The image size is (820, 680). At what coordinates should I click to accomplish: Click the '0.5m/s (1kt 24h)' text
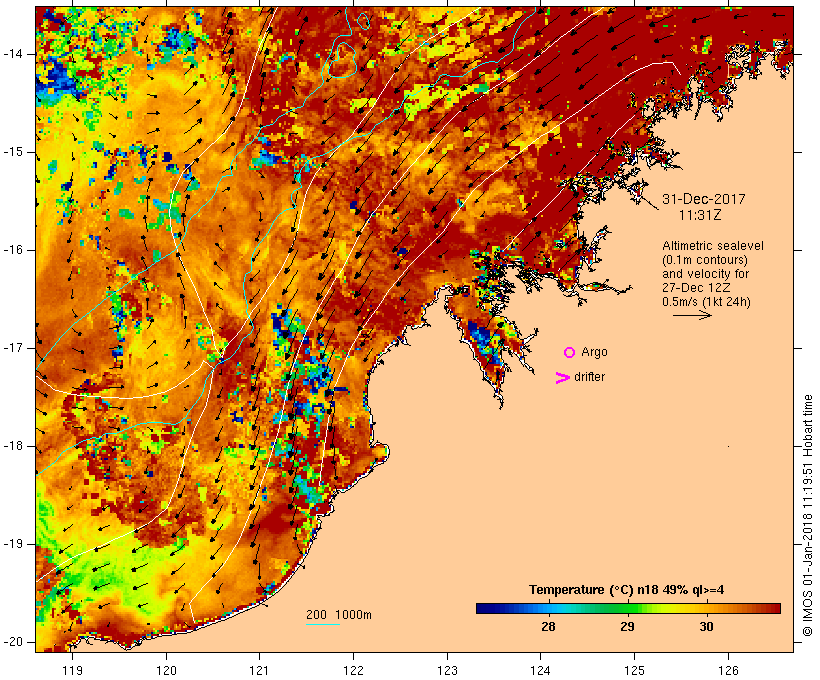706,302
